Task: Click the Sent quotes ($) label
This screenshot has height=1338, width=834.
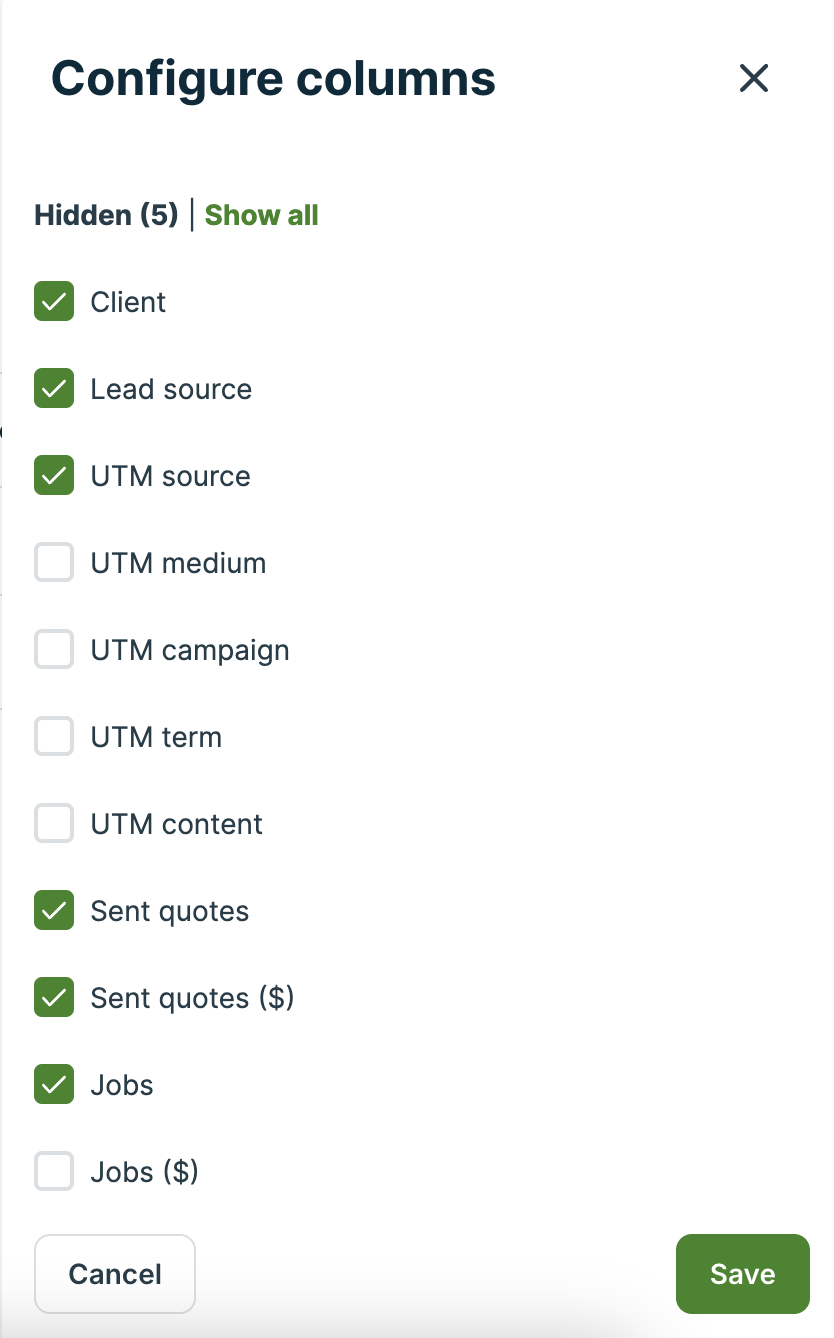Action: tap(192, 998)
